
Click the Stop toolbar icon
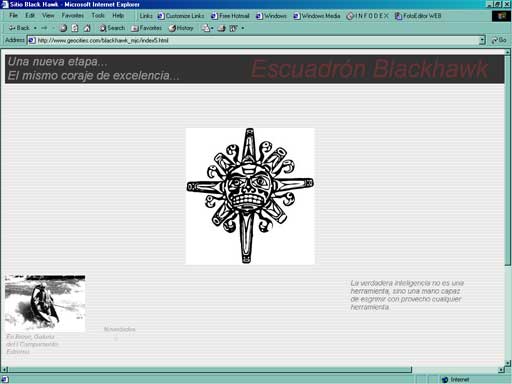coord(63,28)
